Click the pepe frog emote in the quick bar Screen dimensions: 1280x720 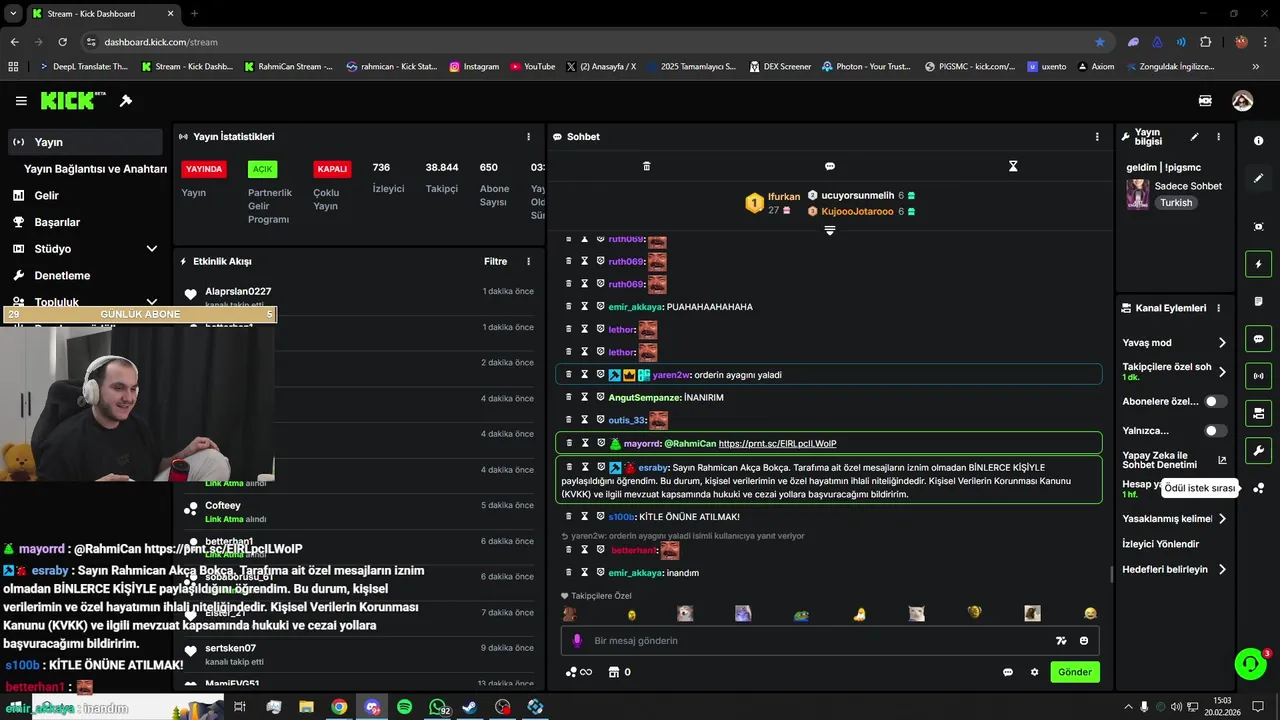tap(801, 614)
